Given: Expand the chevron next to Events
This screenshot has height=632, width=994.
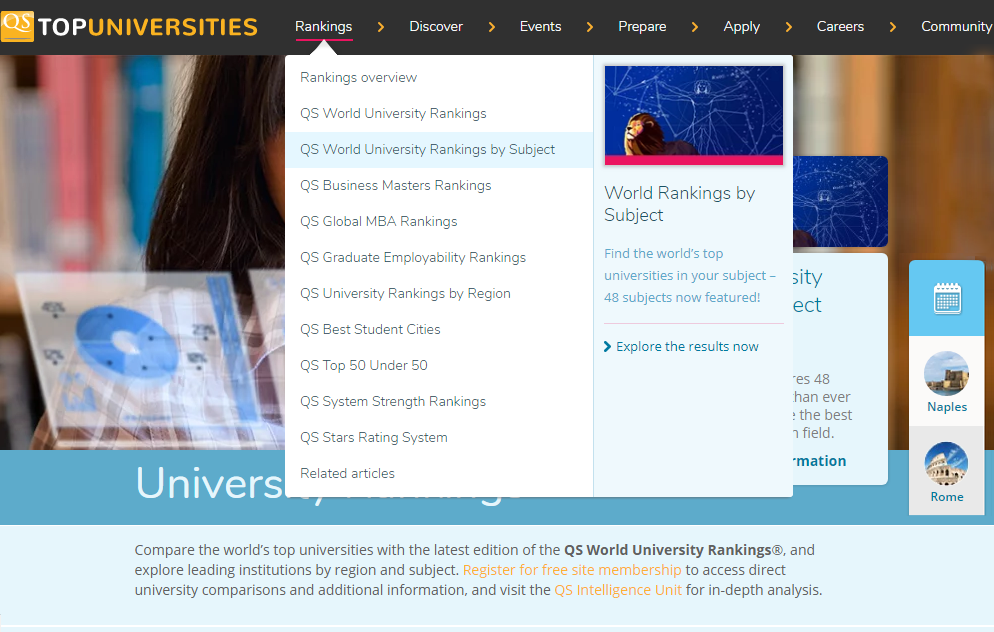Looking at the screenshot, I should 590,27.
